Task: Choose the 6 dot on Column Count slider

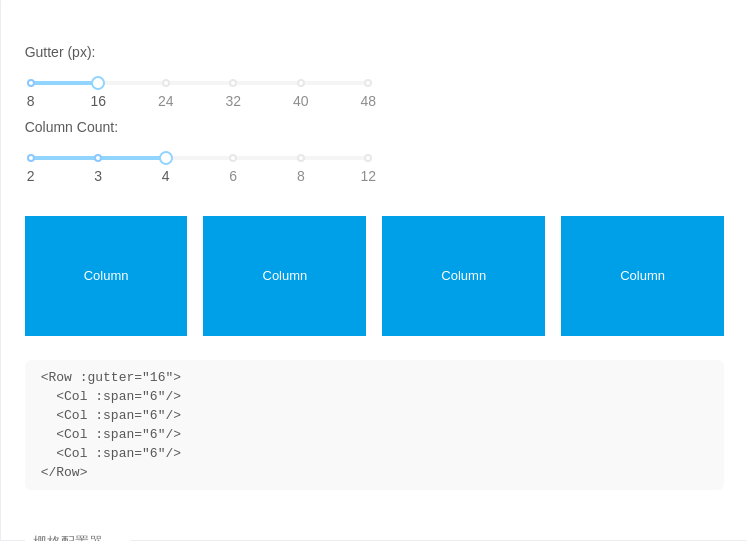Action: [233, 158]
